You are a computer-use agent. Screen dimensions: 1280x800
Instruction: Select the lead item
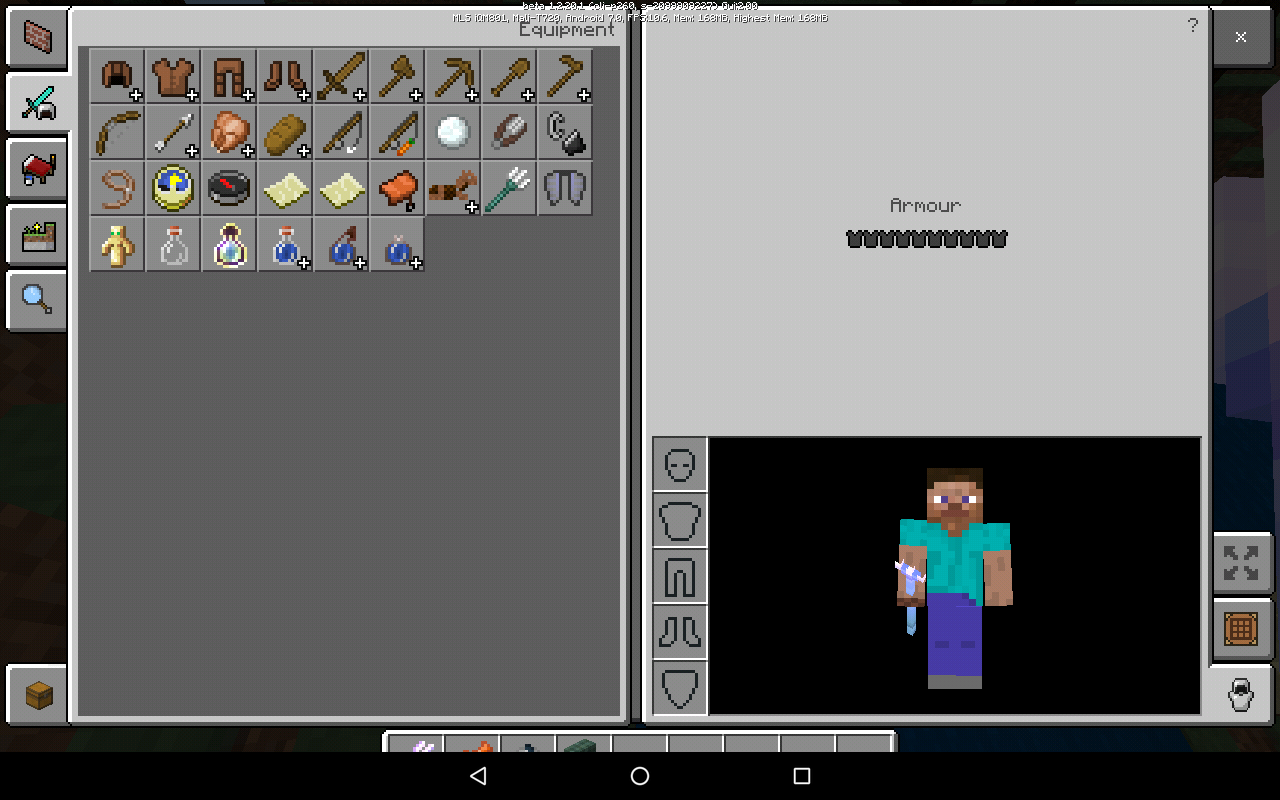117,188
